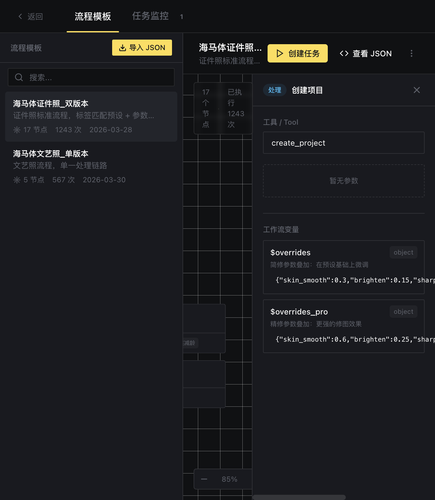The width and height of the screenshot is (435, 500).
Task: Click the 海马体证件照 workflow title in header
Action: (x=230, y=48)
